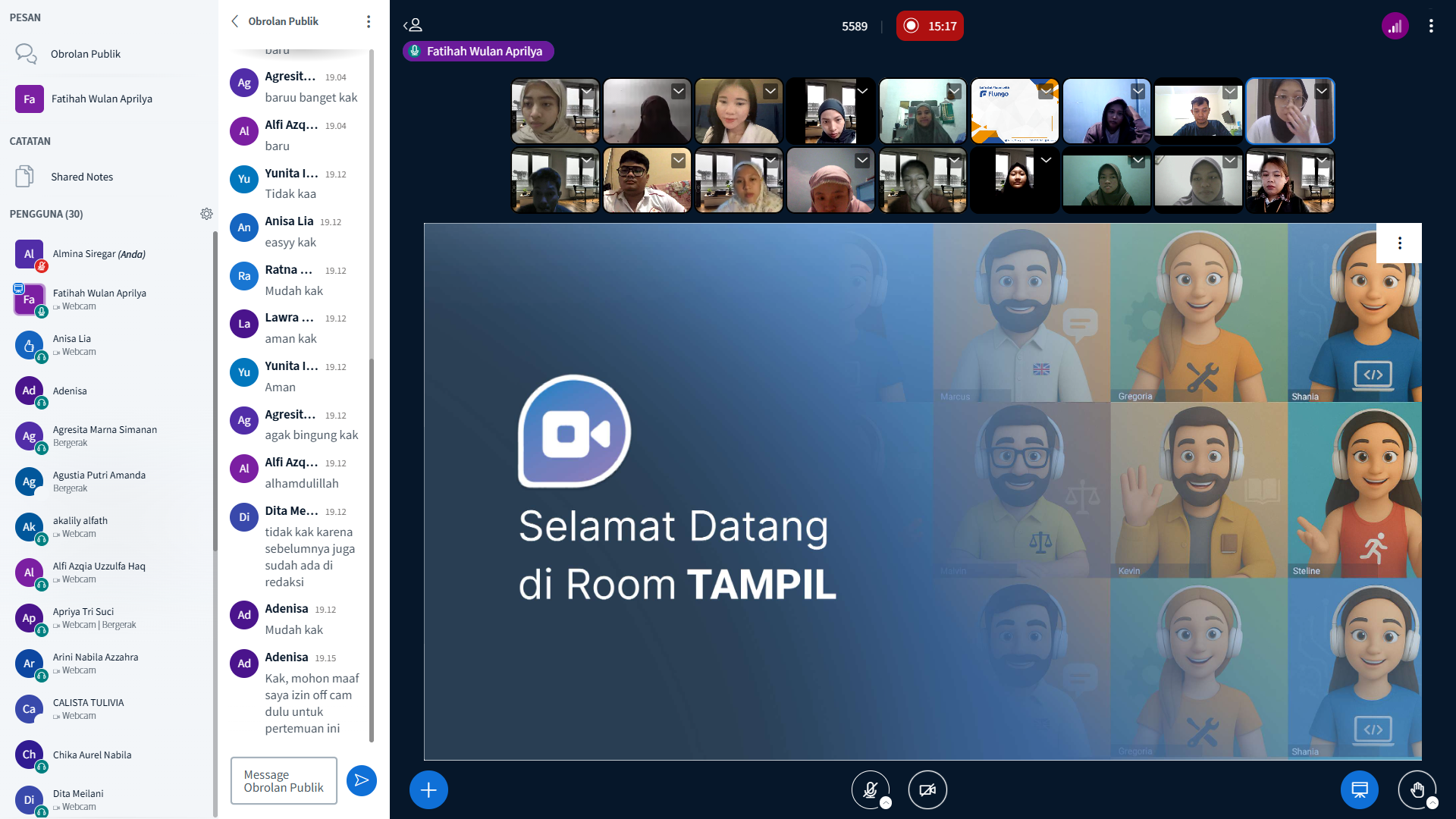Click Dita Me... chat message avatar
The image size is (1456, 819).
point(244,517)
